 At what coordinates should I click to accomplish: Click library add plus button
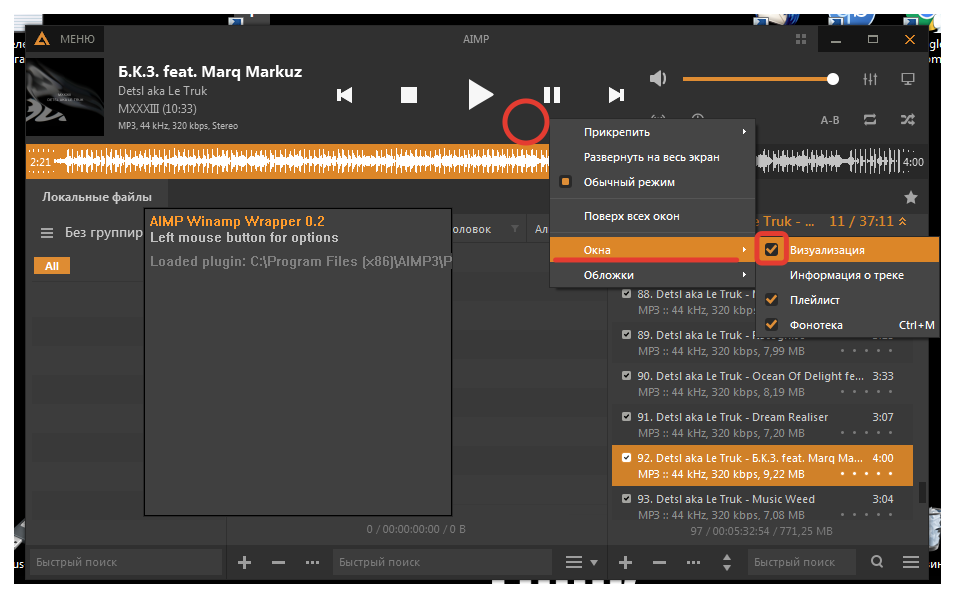[x=245, y=562]
